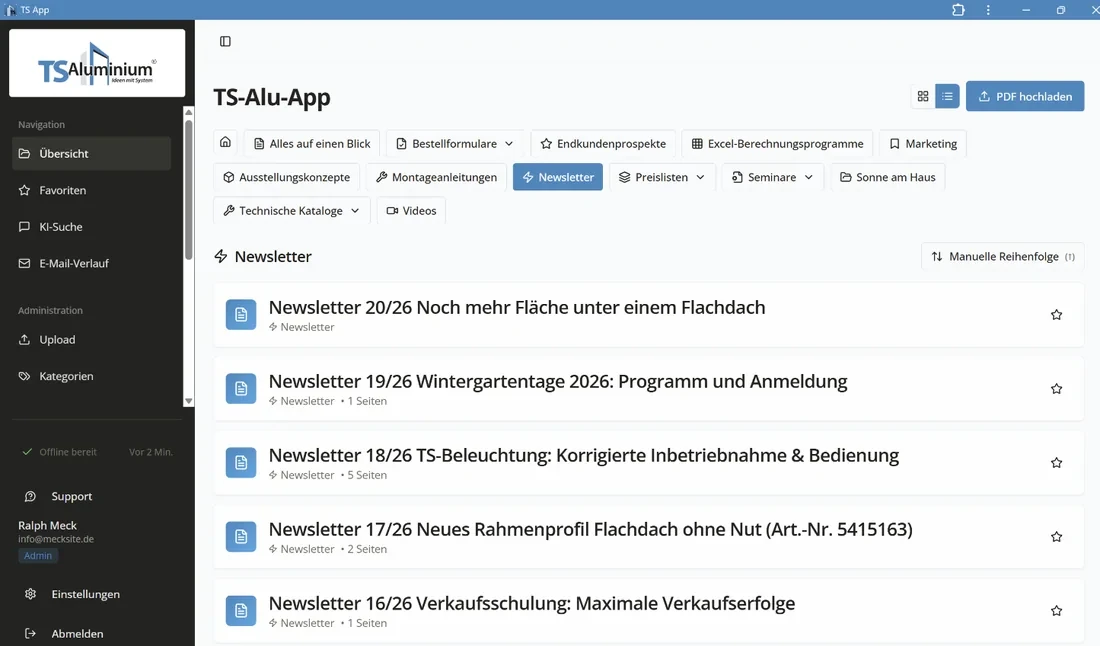Go to Übersicht in sidebar
Viewport: 1100px width, 646px height.
(x=91, y=154)
